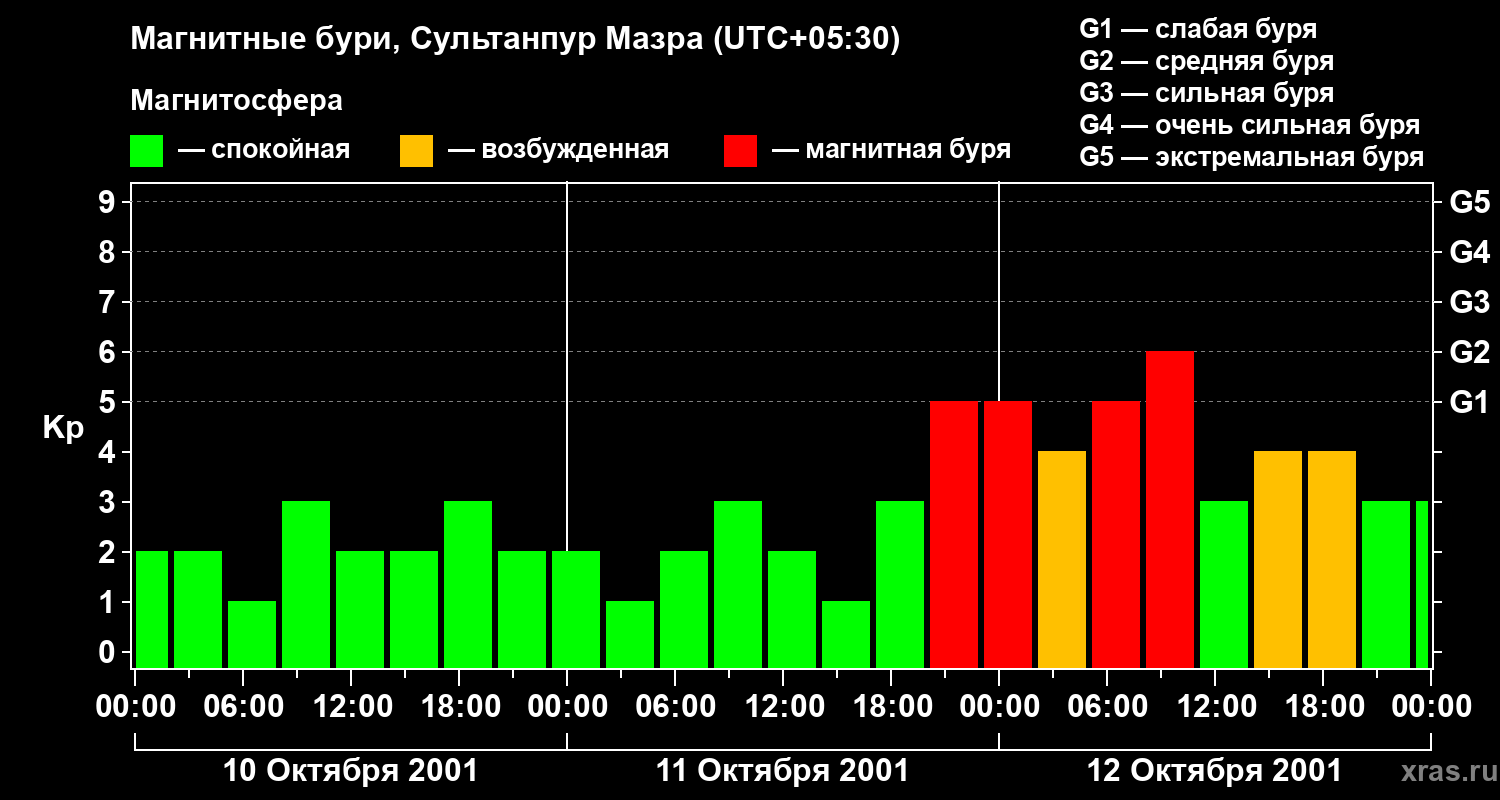Screen dimensions: 1500x800
Task: Click the single Kp 1 bar on 10 Октября
Action: coord(252,635)
